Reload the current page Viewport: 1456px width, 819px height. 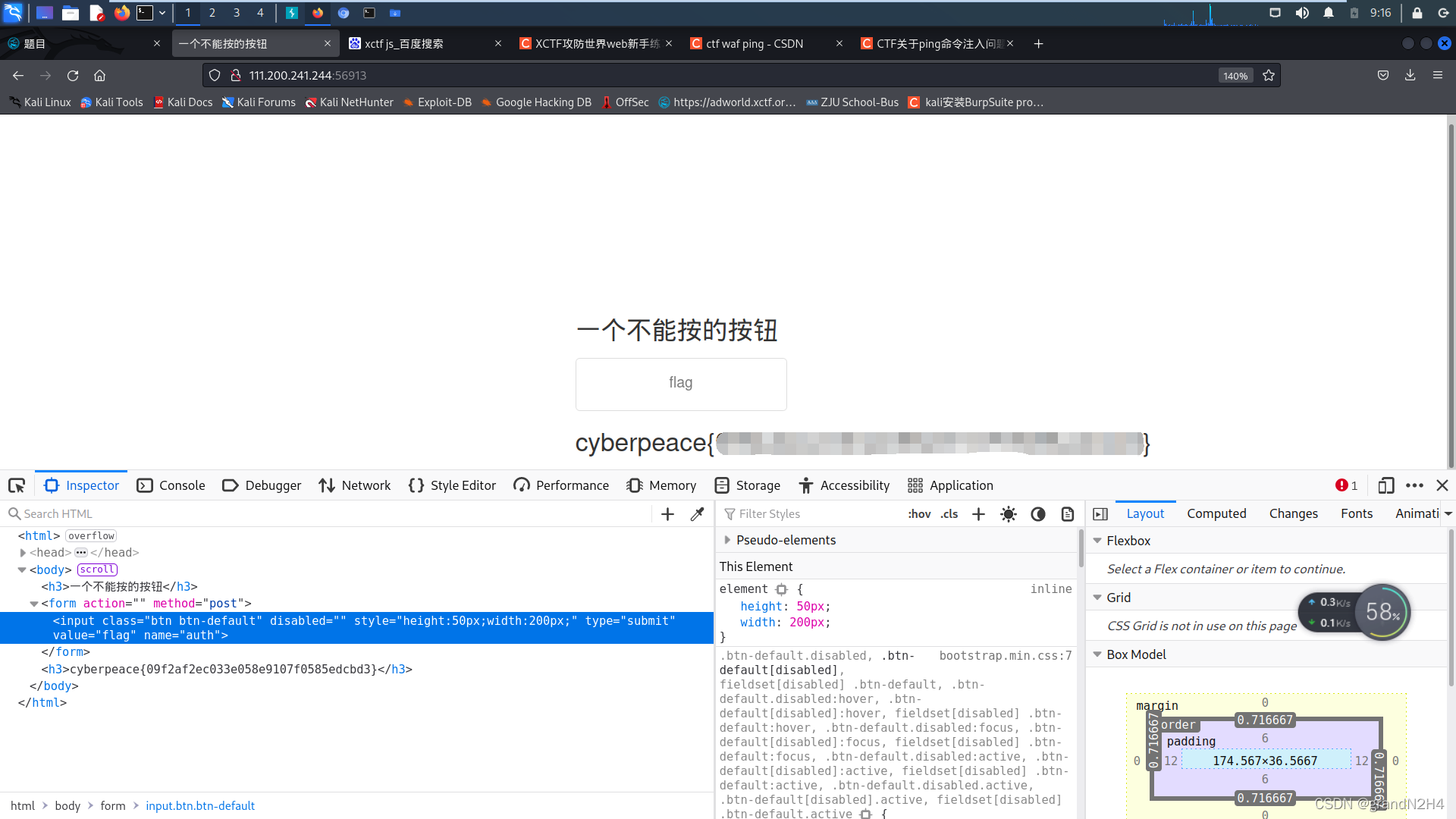pyautogui.click(x=73, y=75)
